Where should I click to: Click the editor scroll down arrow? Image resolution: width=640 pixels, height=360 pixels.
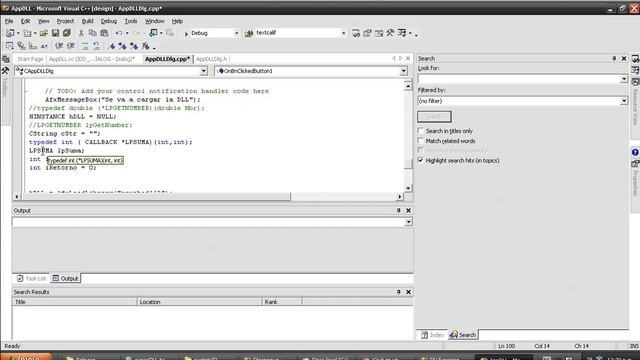tap(408, 188)
